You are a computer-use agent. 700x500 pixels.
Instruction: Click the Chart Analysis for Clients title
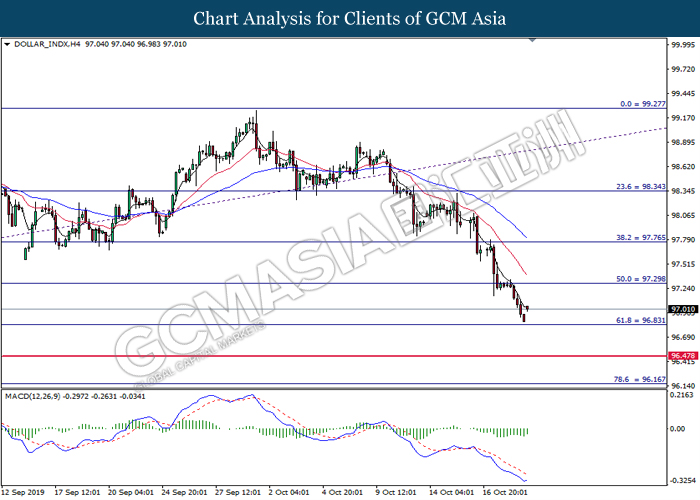coord(349,18)
